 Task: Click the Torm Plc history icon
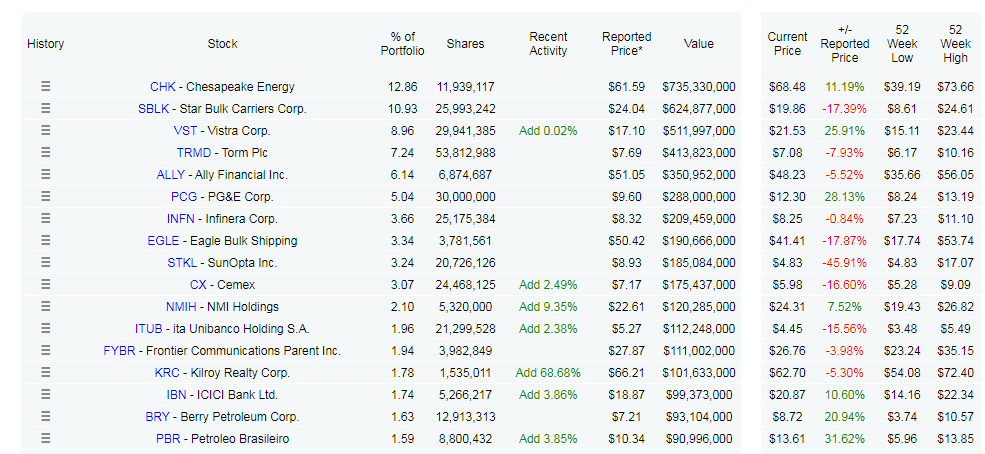[x=45, y=153]
